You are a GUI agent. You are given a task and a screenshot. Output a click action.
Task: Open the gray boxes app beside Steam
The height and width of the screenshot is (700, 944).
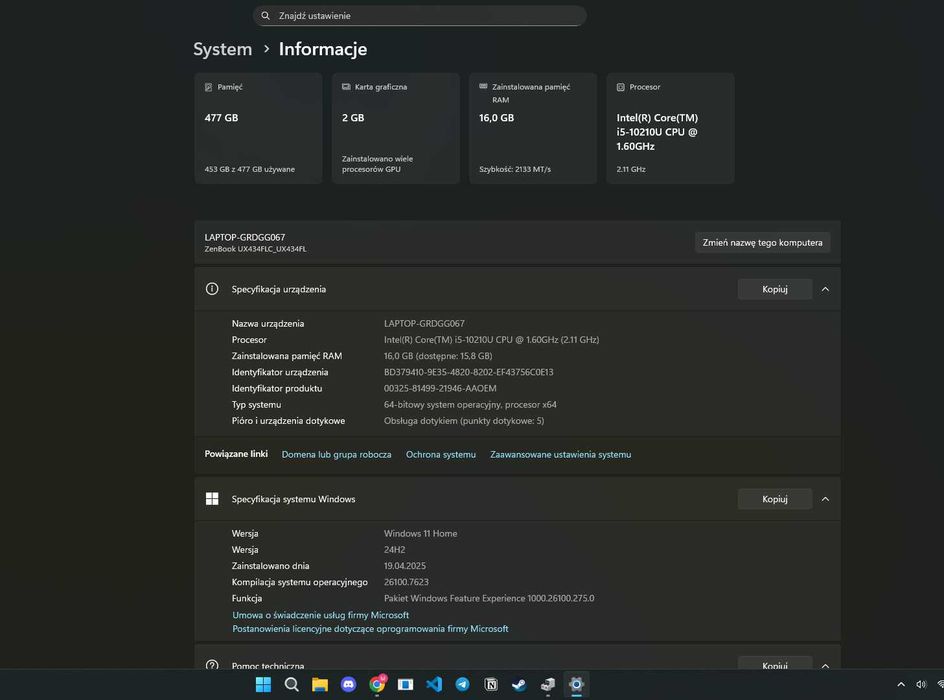[548, 684]
